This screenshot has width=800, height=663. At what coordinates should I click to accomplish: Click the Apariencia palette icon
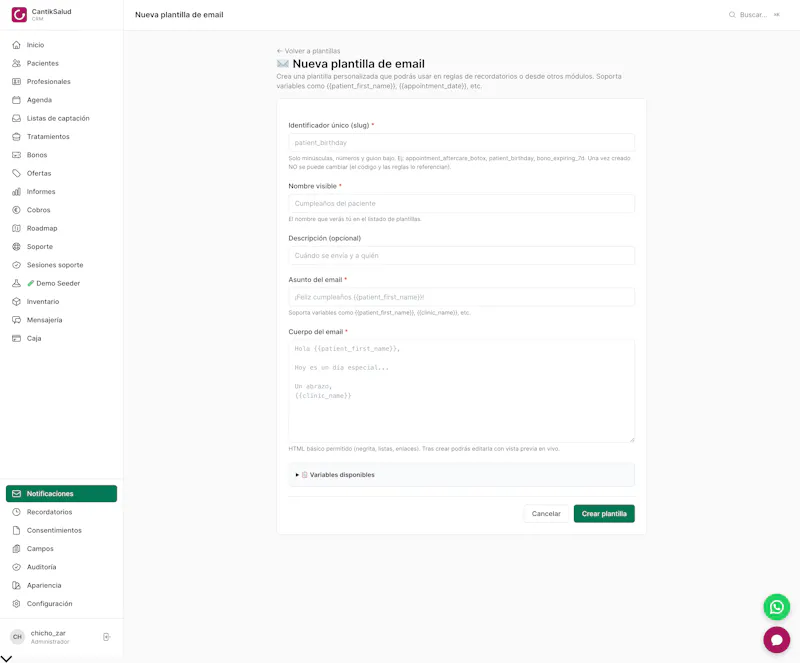tap(16, 585)
